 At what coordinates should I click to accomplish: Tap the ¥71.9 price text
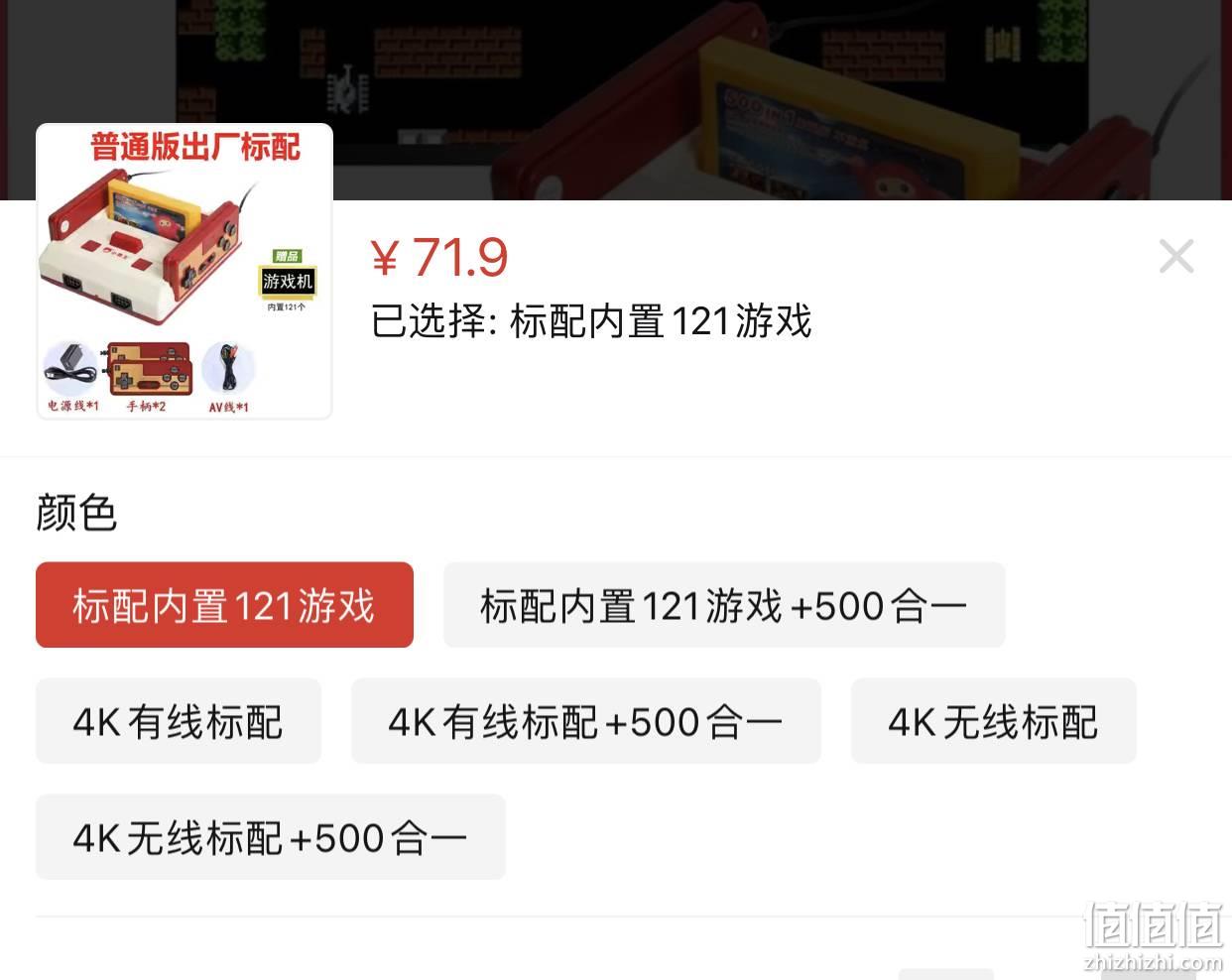439,258
